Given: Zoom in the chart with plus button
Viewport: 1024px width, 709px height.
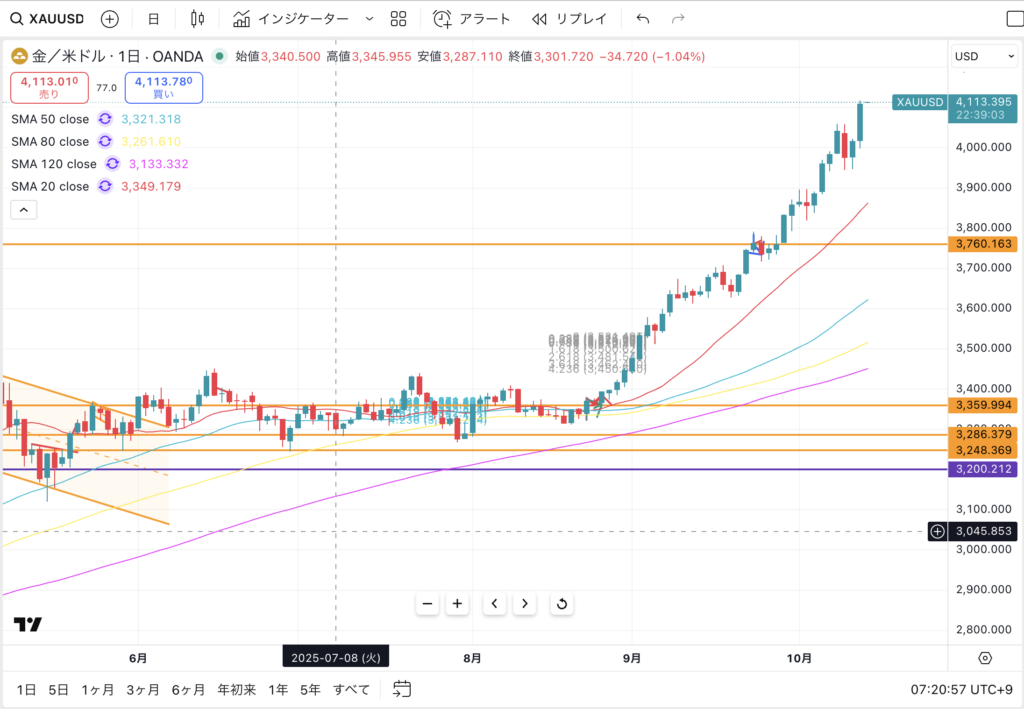Looking at the screenshot, I should [x=457, y=603].
